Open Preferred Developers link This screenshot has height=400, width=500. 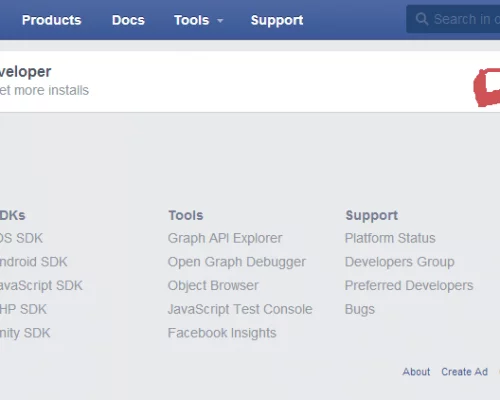tap(409, 286)
